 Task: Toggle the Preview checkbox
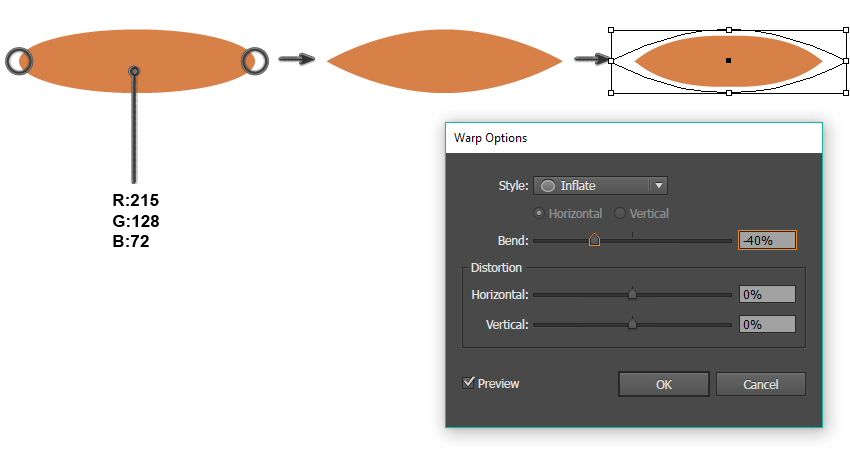coord(468,383)
